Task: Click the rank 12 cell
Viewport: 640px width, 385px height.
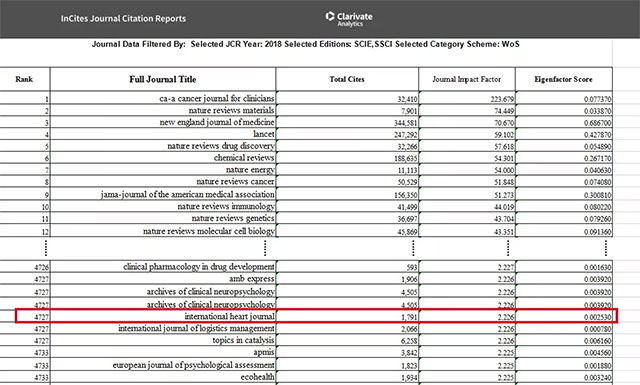Action: 24,231
